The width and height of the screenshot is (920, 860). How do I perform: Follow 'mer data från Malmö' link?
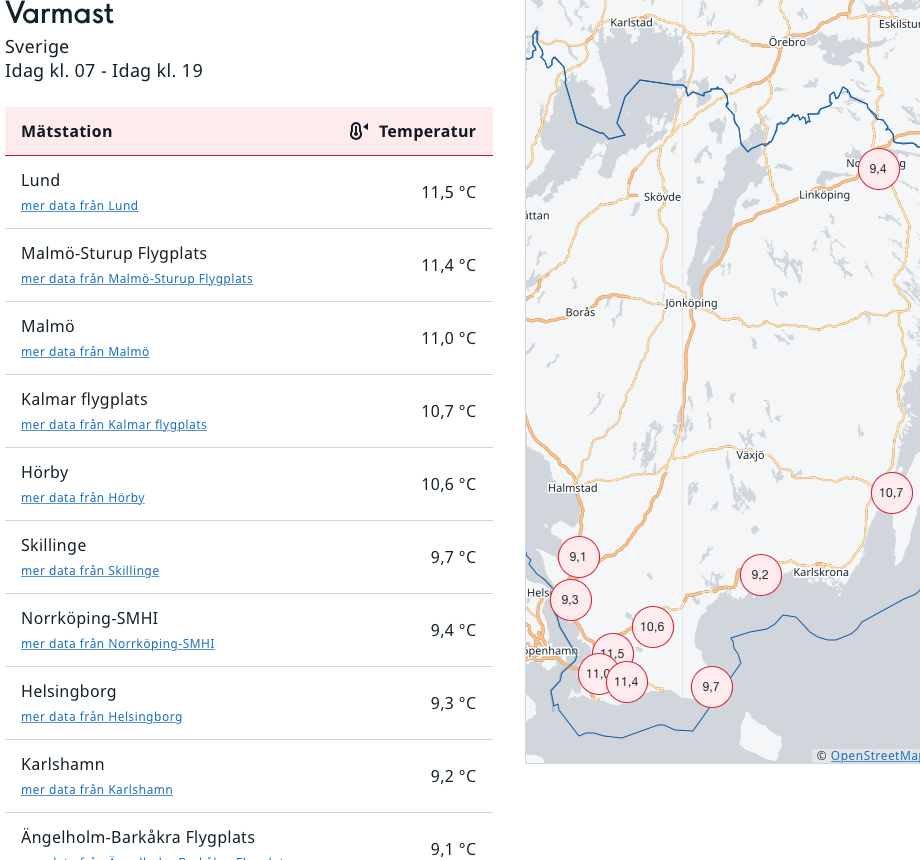coord(85,352)
